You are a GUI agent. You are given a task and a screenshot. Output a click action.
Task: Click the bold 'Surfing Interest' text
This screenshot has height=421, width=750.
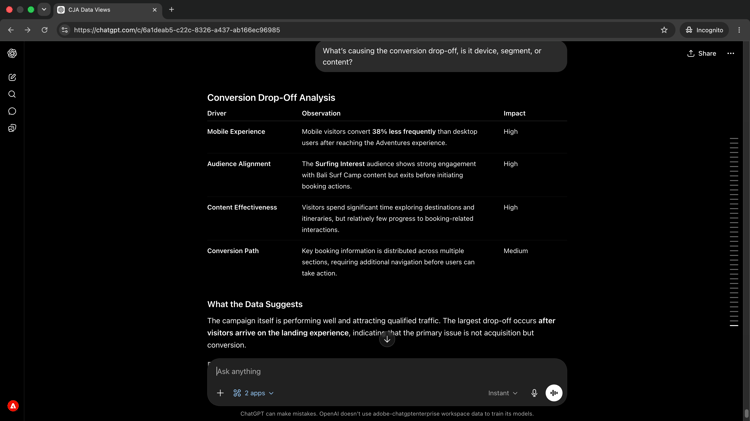pos(340,164)
